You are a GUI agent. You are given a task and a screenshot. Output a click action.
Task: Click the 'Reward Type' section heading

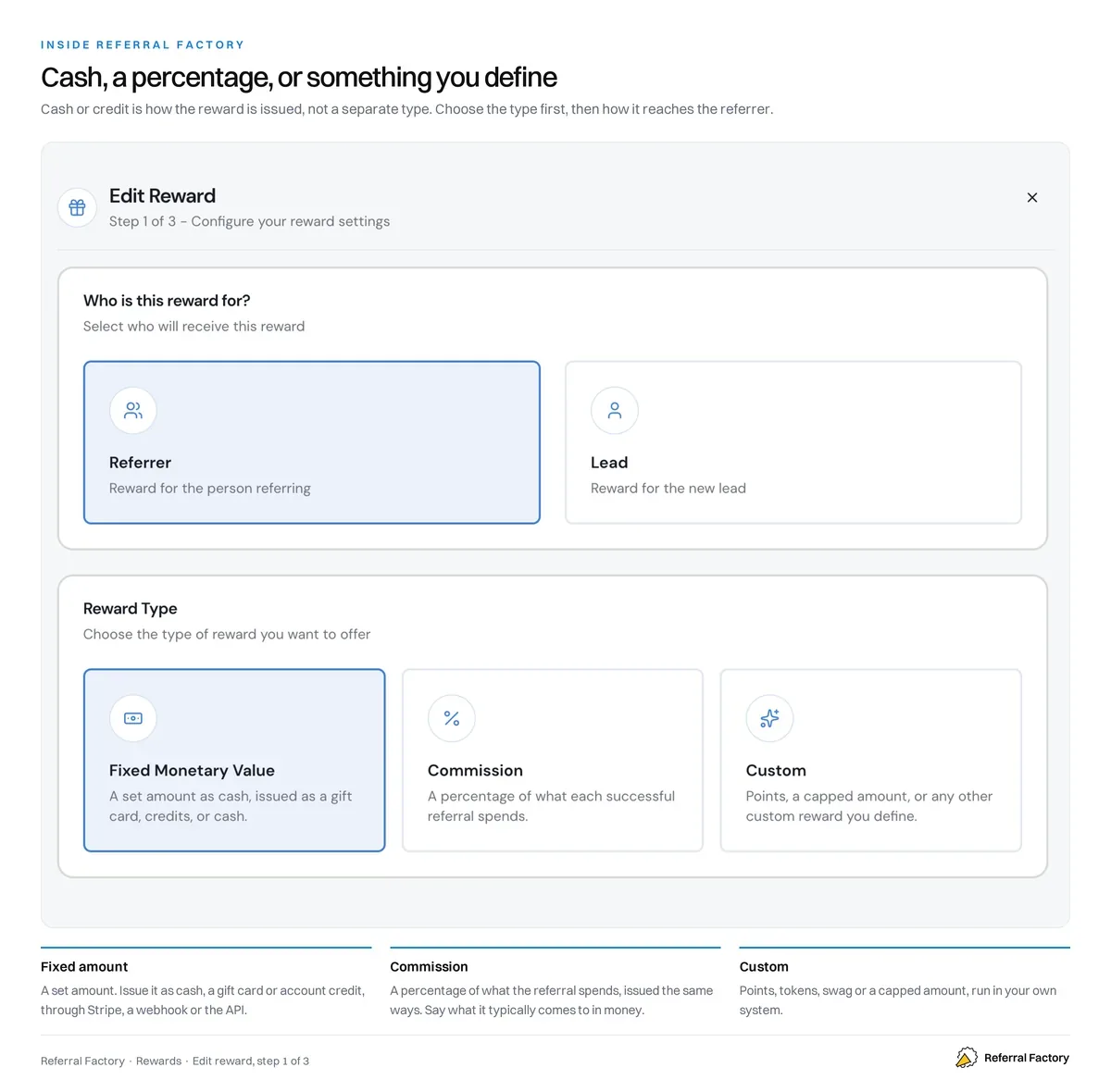[131, 609]
